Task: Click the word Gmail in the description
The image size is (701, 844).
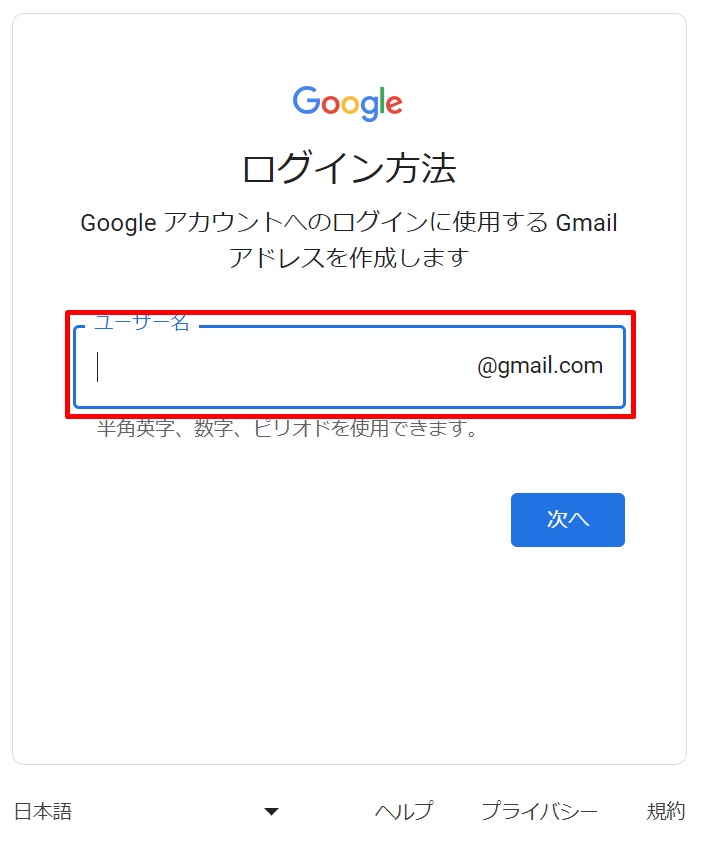Action: pyautogui.click(x=586, y=223)
